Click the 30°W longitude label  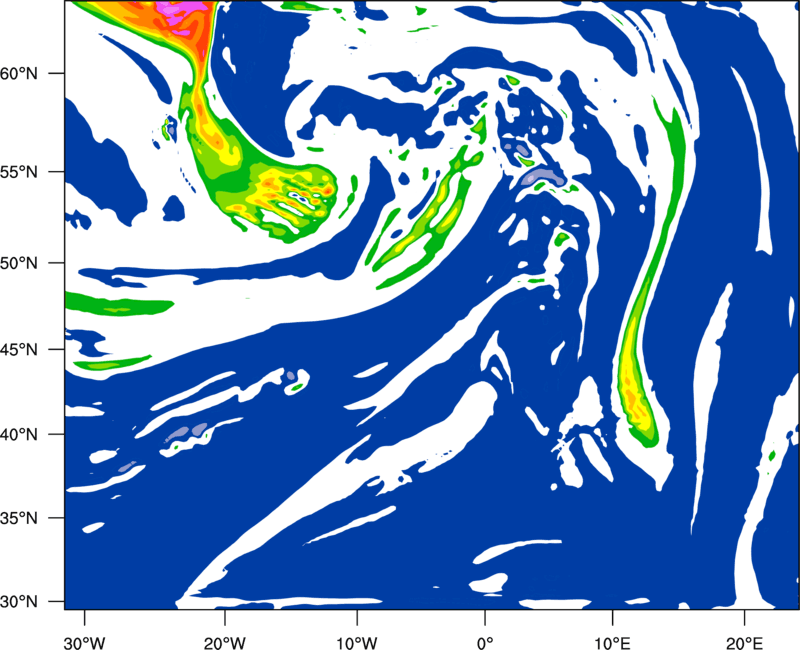coord(85,643)
